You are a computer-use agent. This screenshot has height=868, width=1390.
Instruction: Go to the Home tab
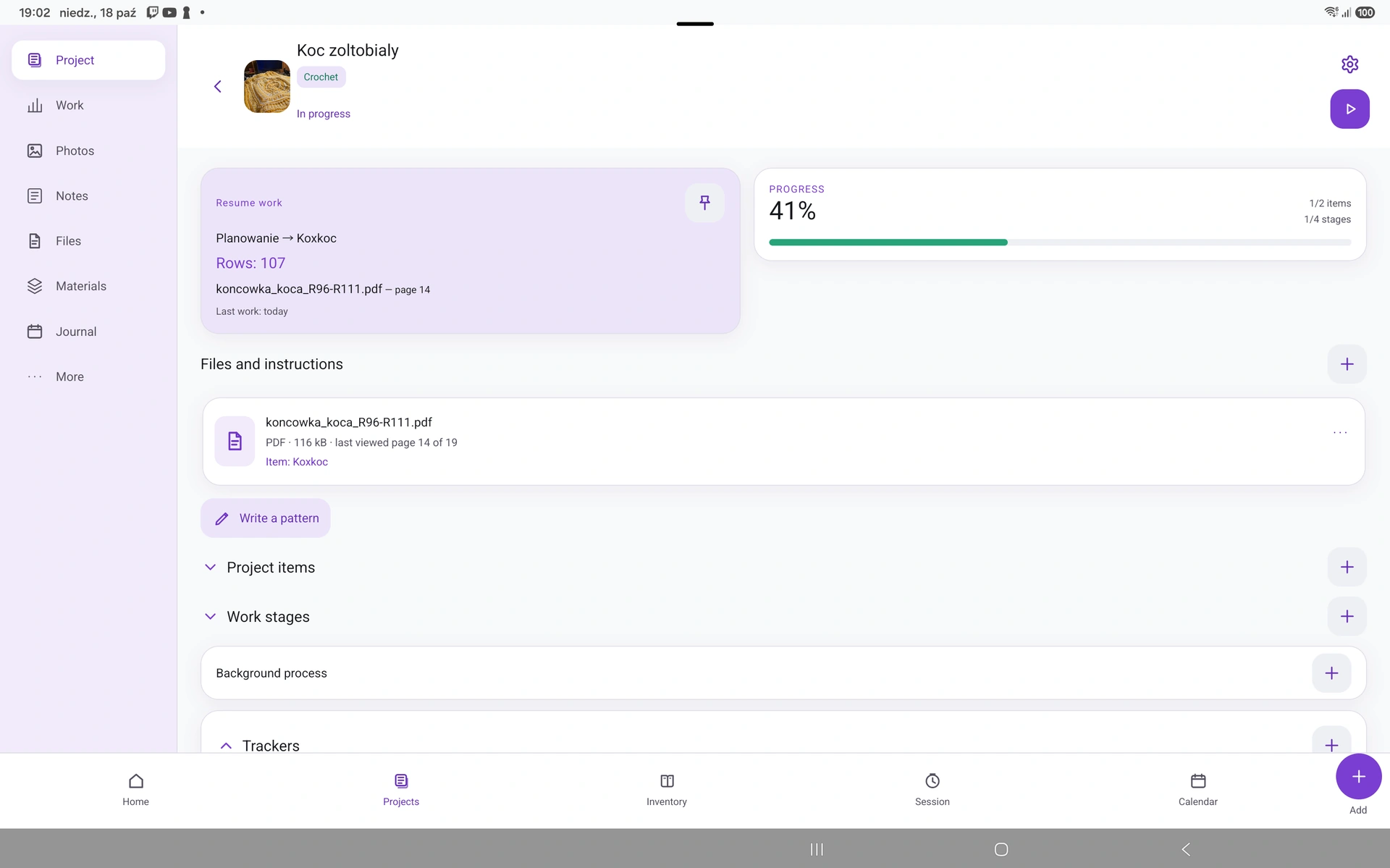[135, 790]
